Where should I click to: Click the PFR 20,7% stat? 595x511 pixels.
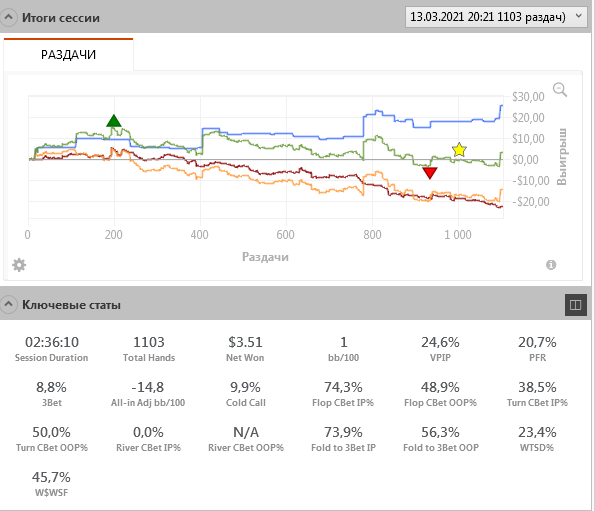(537, 349)
